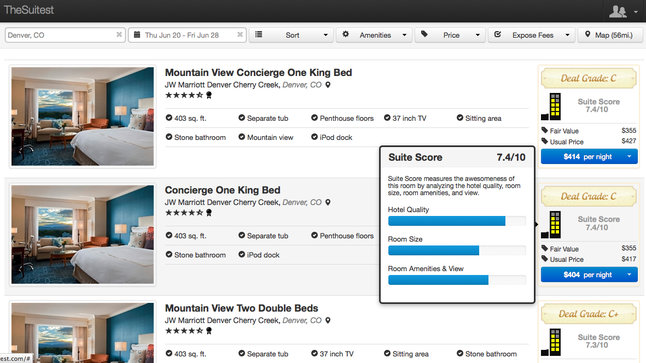646x363 pixels.
Task: Click the Deal Grade: C+ badge
Action: point(589,314)
